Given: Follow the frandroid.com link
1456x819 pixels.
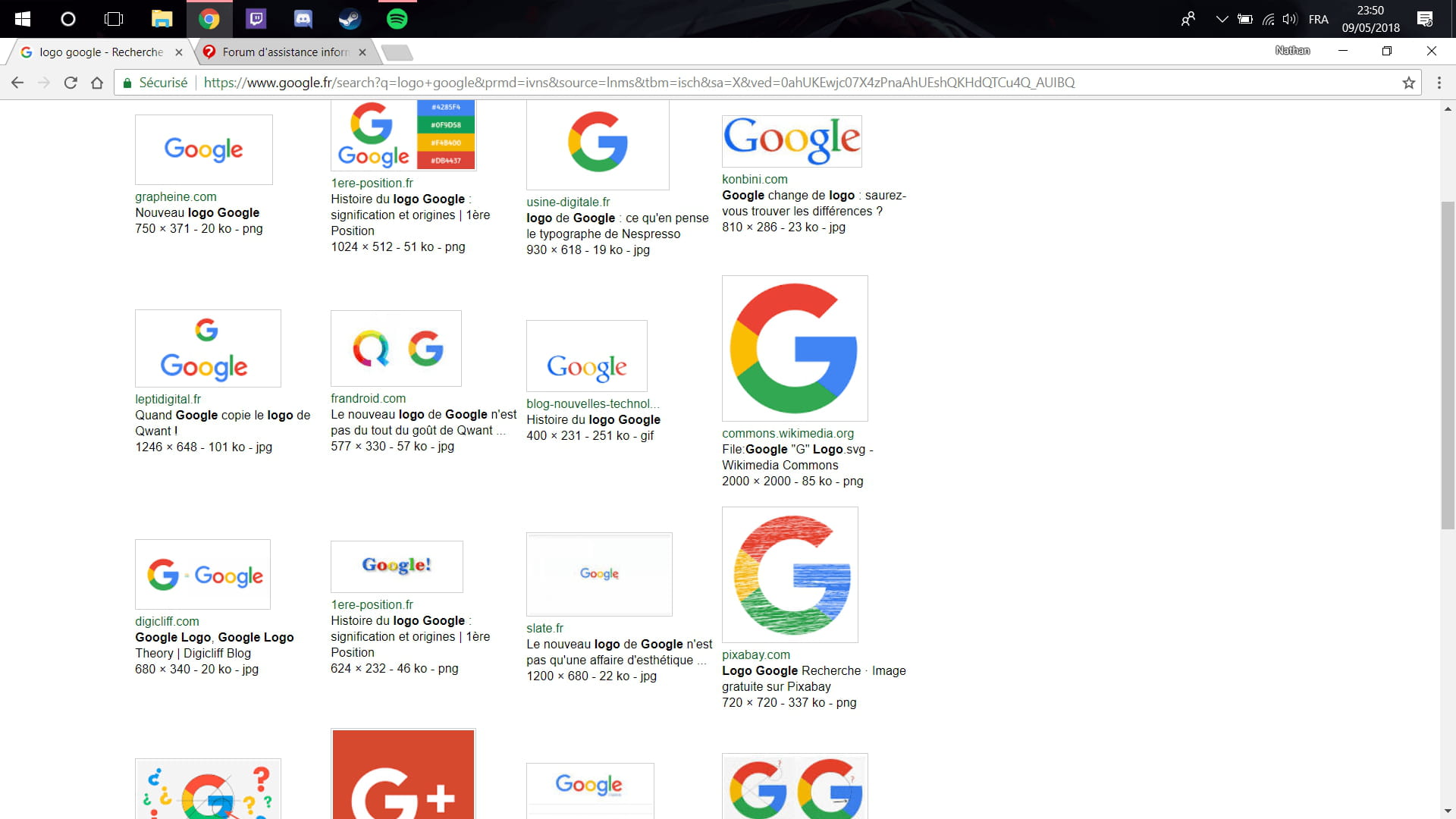Looking at the screenshot, I should click(368, 399).
